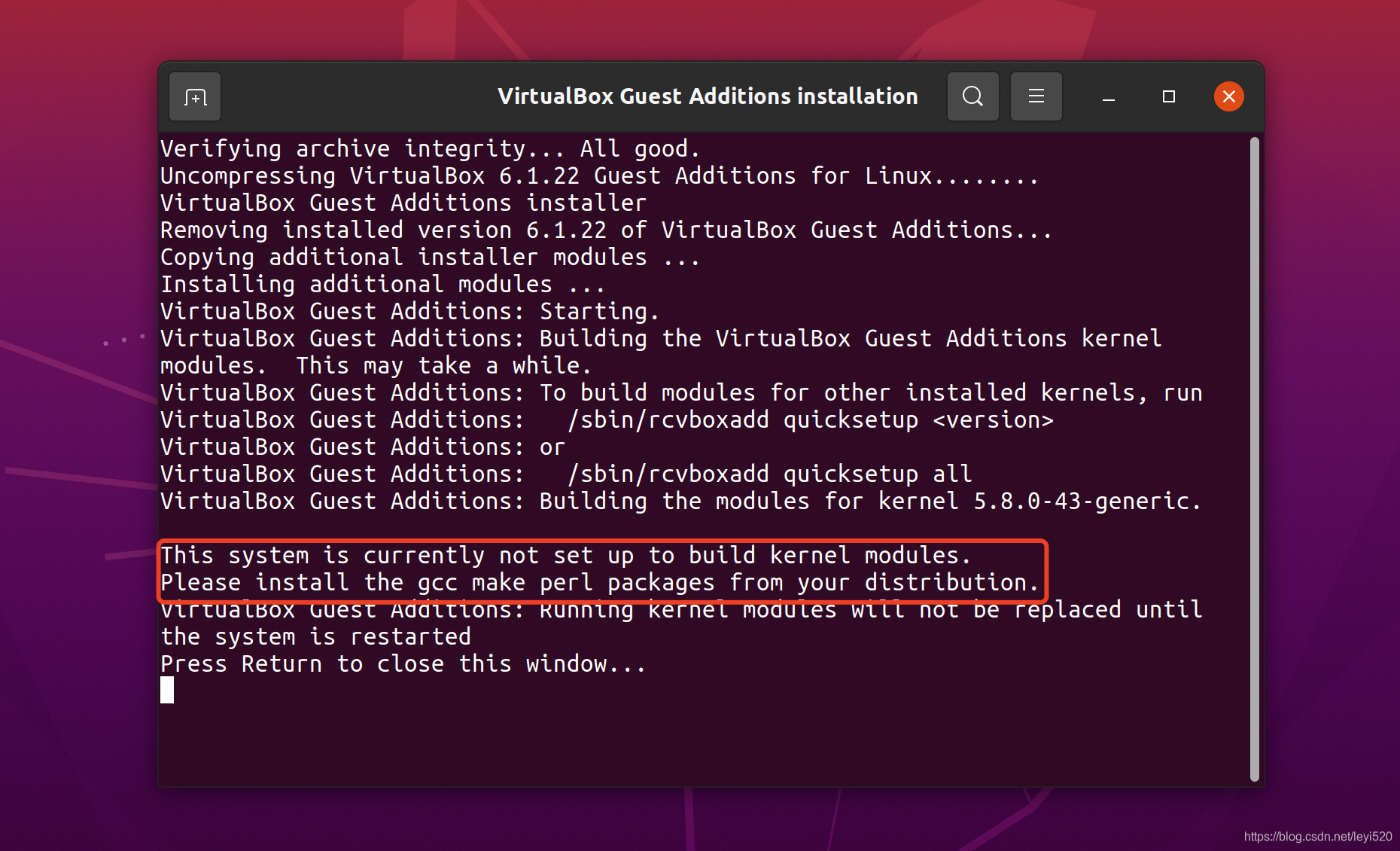Open the terminal search tool
The image size is (1400, 851).
(x=972, y=96)
